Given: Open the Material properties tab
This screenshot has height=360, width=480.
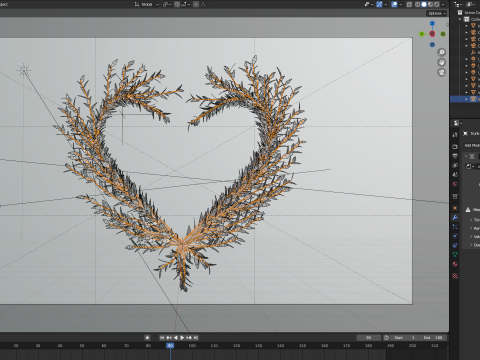Looking at the screenshot, I should (455, 264).
